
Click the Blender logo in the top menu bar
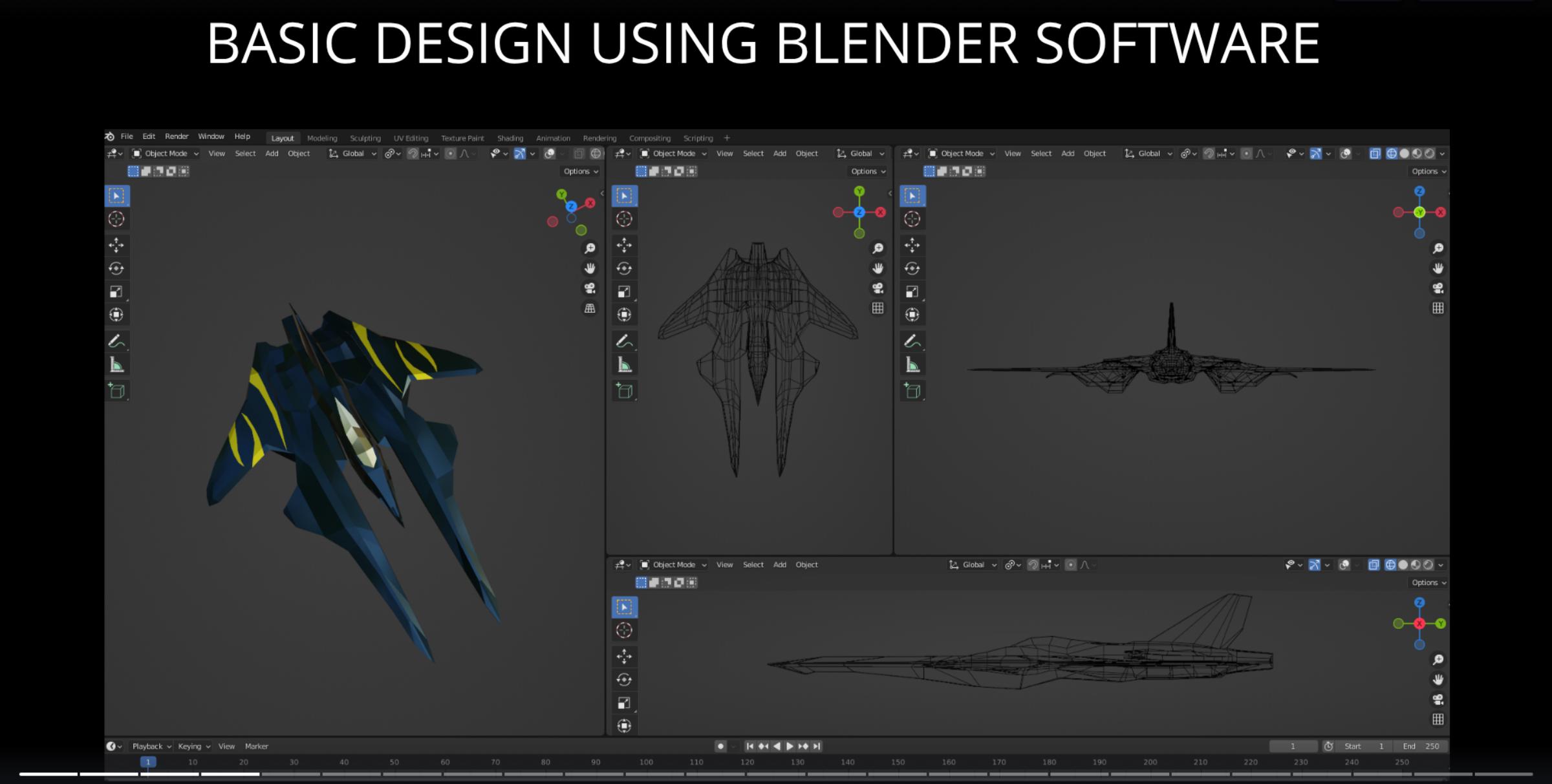(110, 136)
